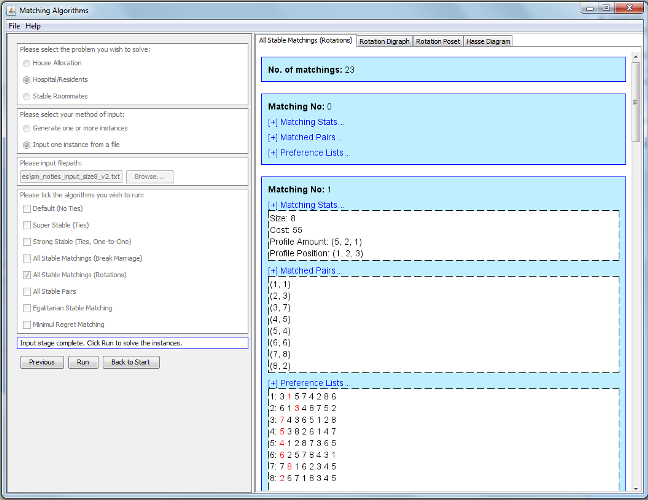Click the Back to Start button
Image resolution: width=648 pixels, height=500 pixels.
[131, 362]
